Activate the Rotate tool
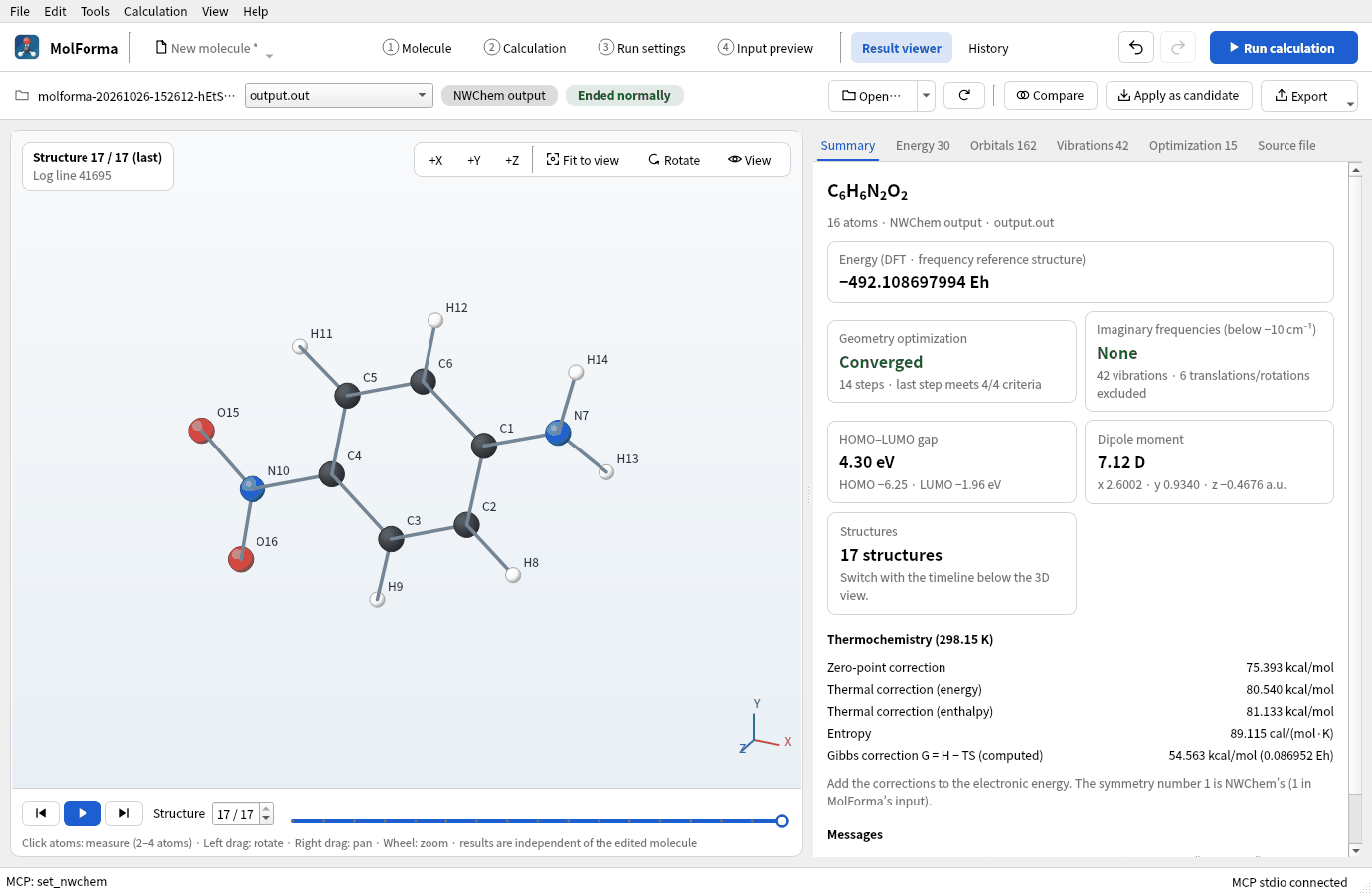Viewport: 1372px width, 895px height. pyautogui.click(x=674, y=160)
